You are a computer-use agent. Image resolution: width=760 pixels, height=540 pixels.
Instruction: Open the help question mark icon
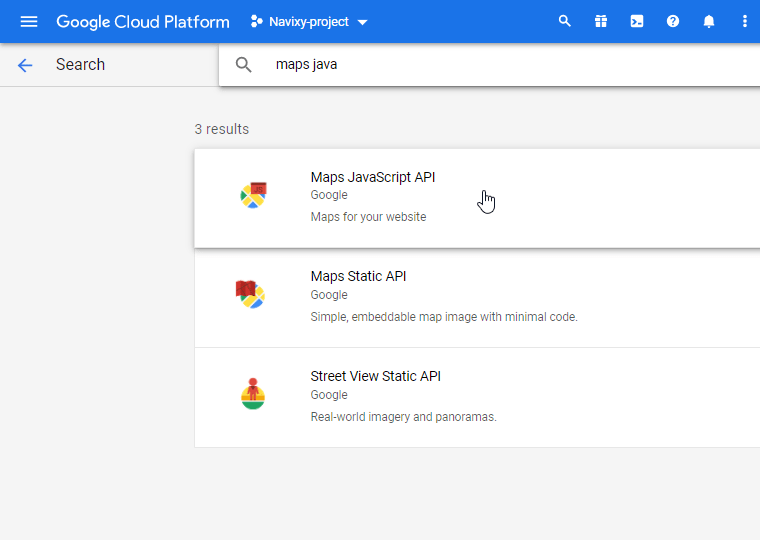tap(673, 21)
